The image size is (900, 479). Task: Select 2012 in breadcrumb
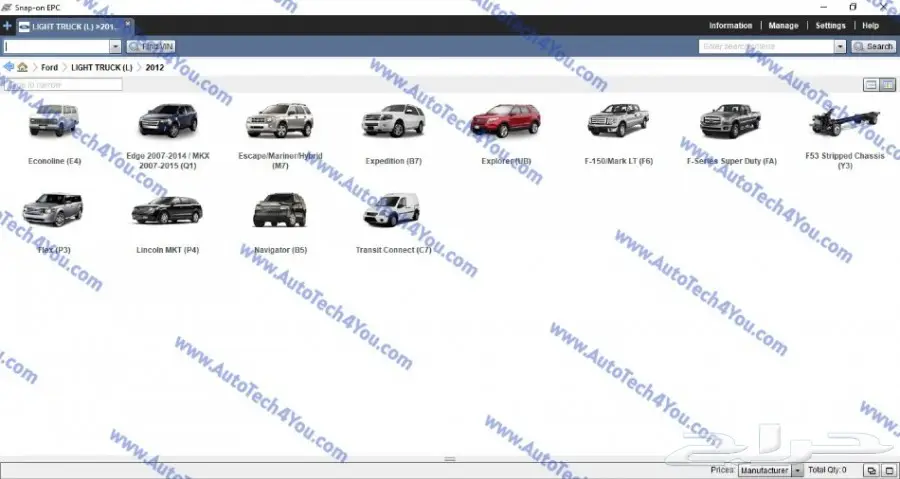point(154,68)
